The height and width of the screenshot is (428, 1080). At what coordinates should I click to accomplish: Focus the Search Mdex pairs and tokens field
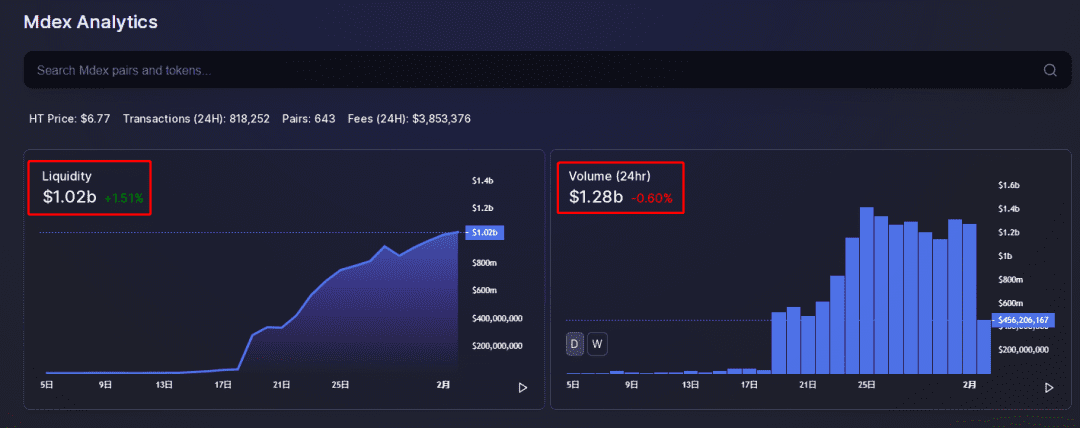click(548, 70)
